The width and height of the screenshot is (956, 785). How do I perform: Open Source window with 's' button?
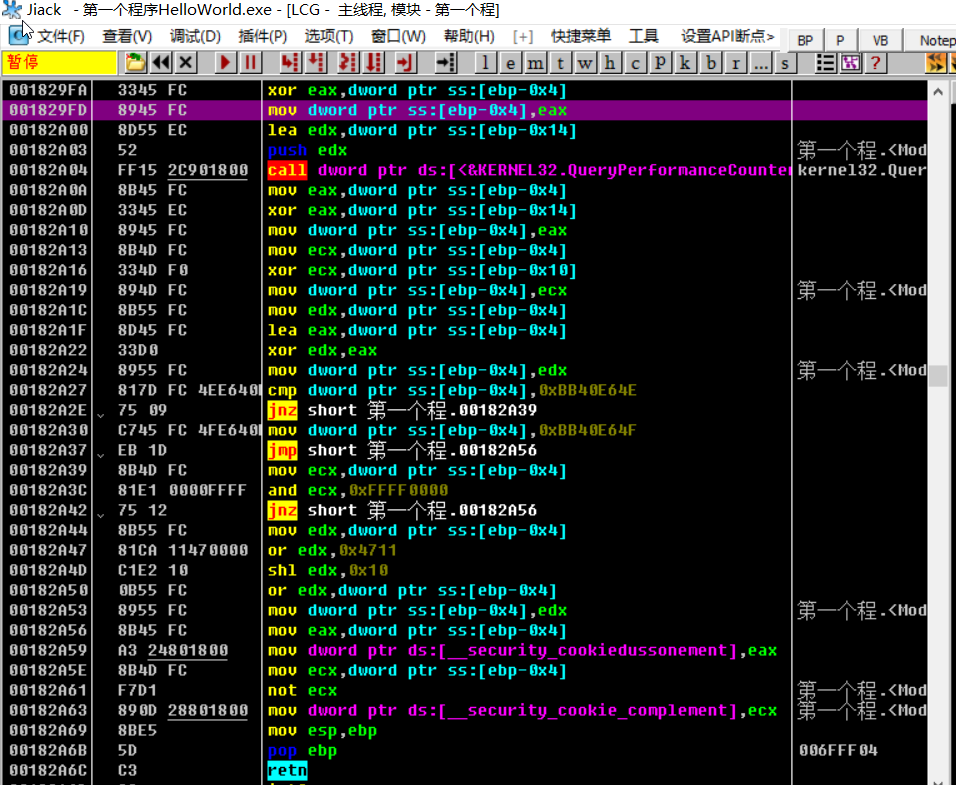[x=785, y=63]
